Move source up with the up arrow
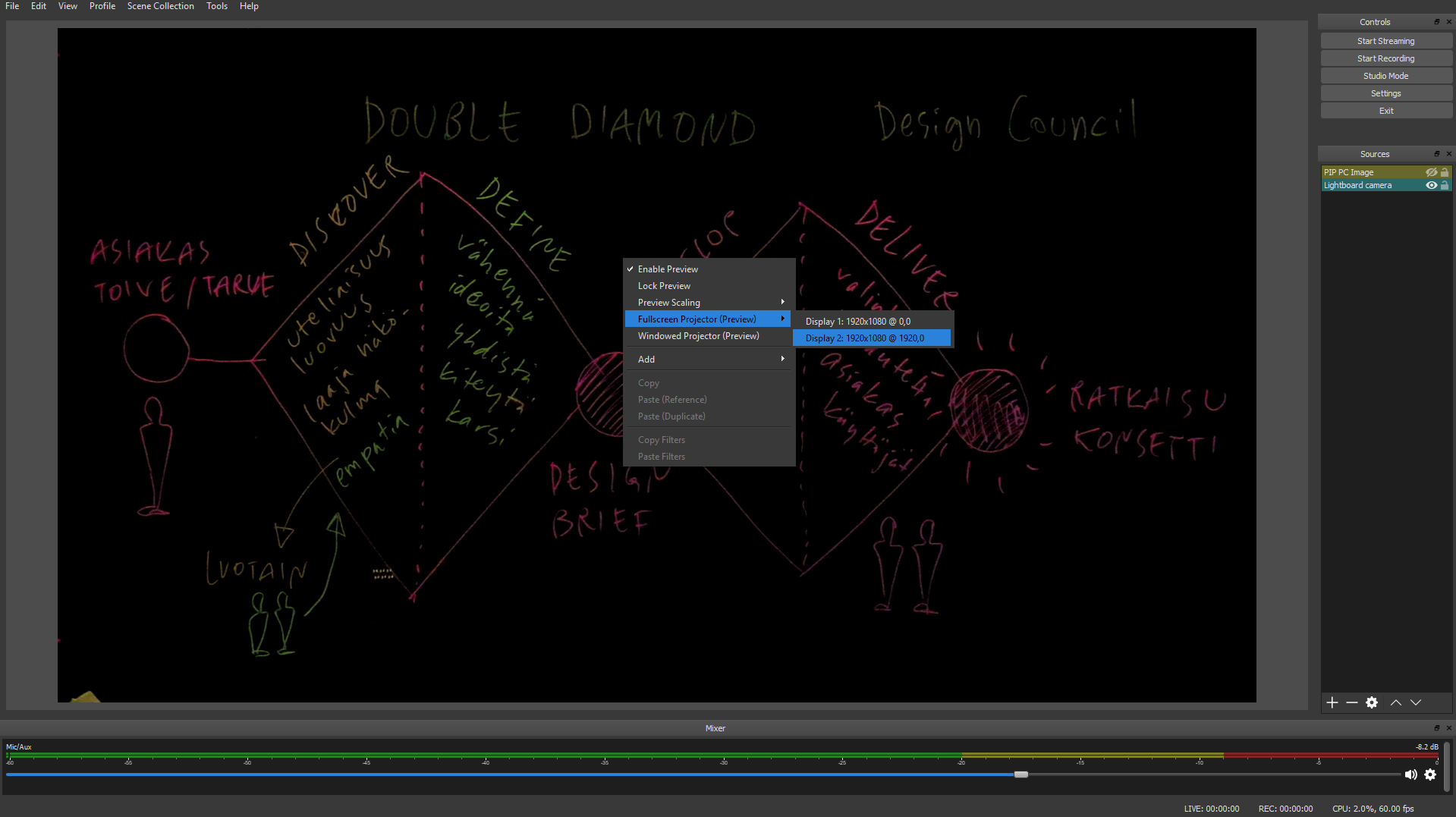Viewport: 1456px width, 817px height. pos(1396,702)
